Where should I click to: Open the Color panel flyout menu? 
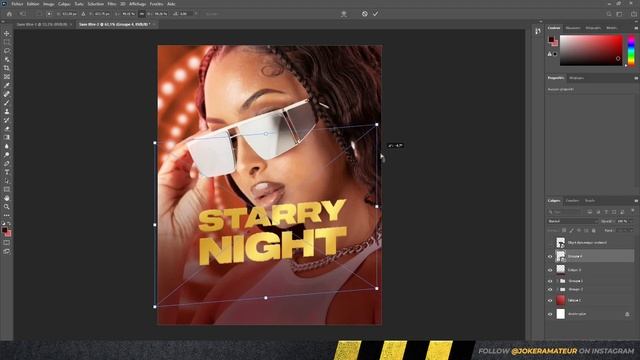pyautogui.click(x=636, y=28)
